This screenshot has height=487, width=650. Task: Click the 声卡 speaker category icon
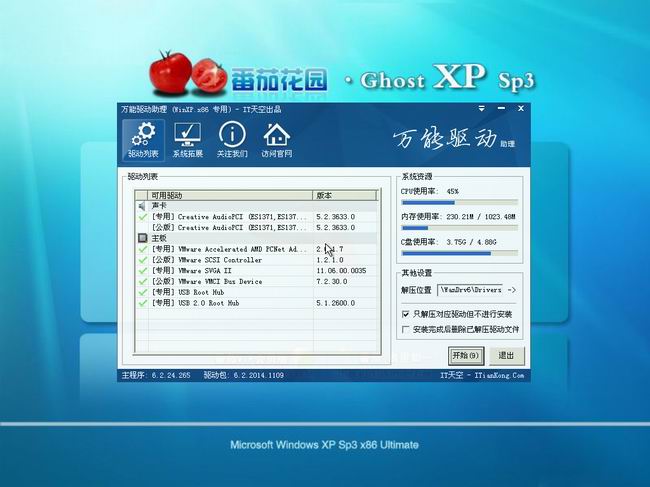(142, 206)
